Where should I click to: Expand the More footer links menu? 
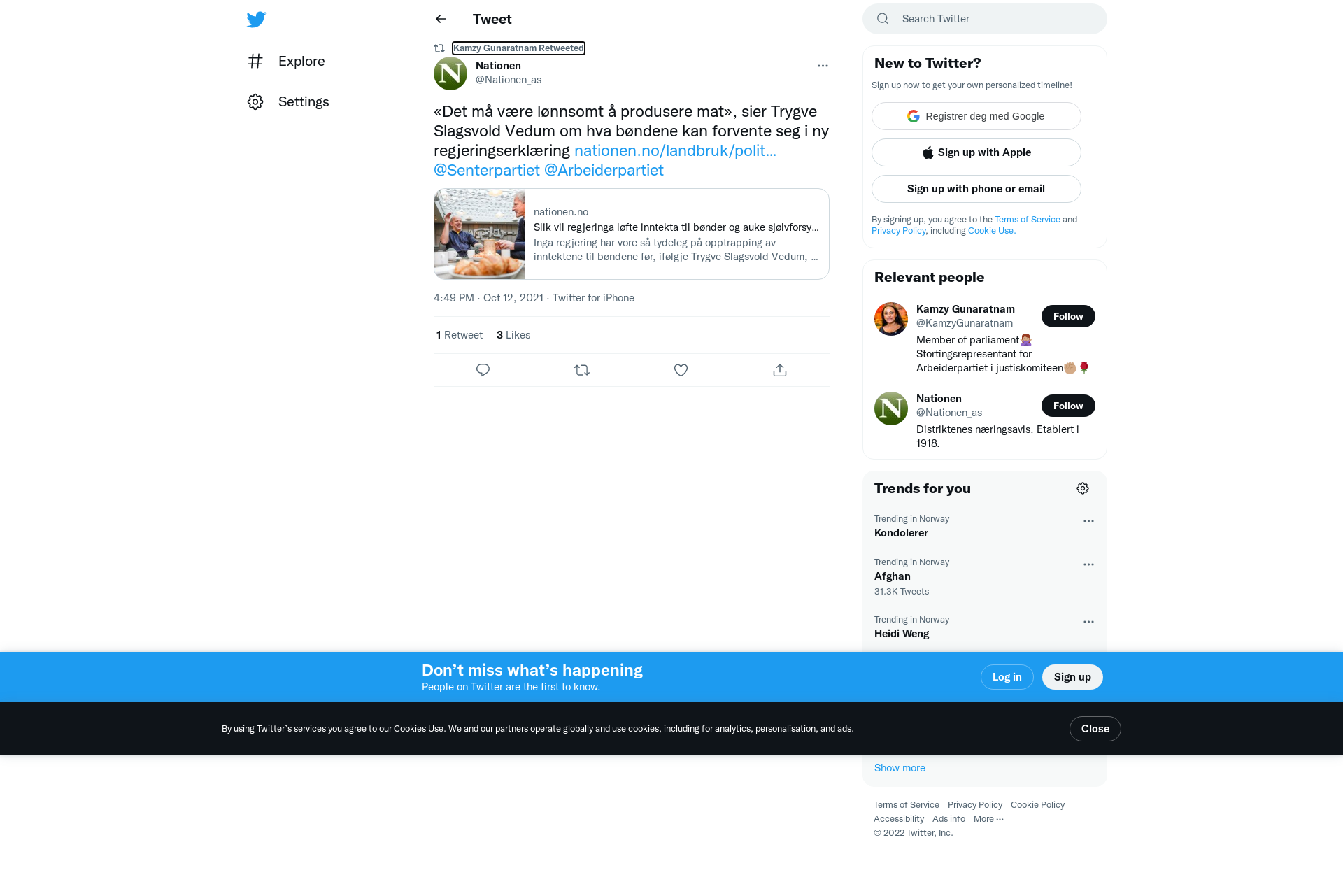click(988, 819)
